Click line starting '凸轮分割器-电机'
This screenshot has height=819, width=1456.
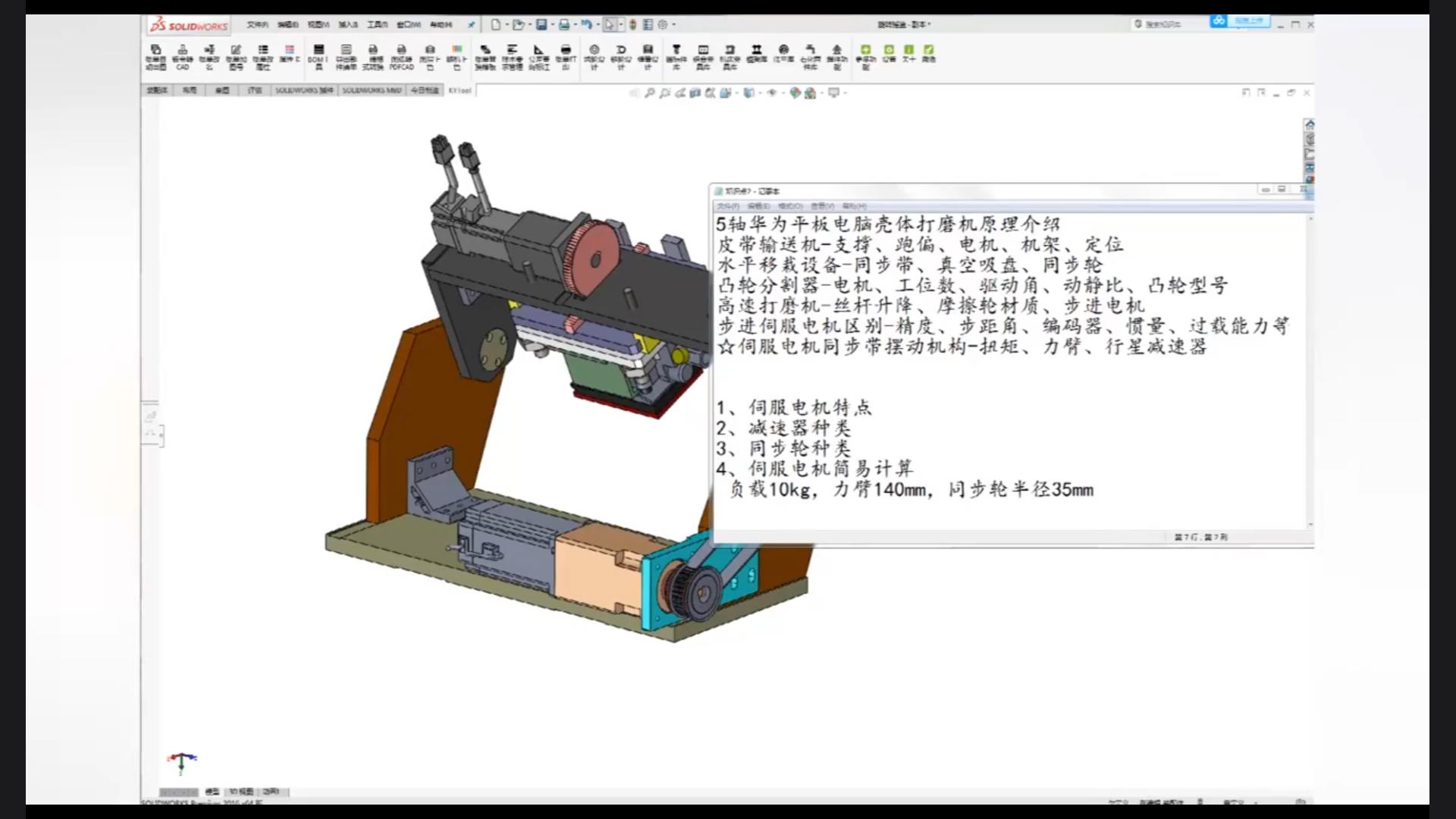pyautogui.click(x=972, y=286)
